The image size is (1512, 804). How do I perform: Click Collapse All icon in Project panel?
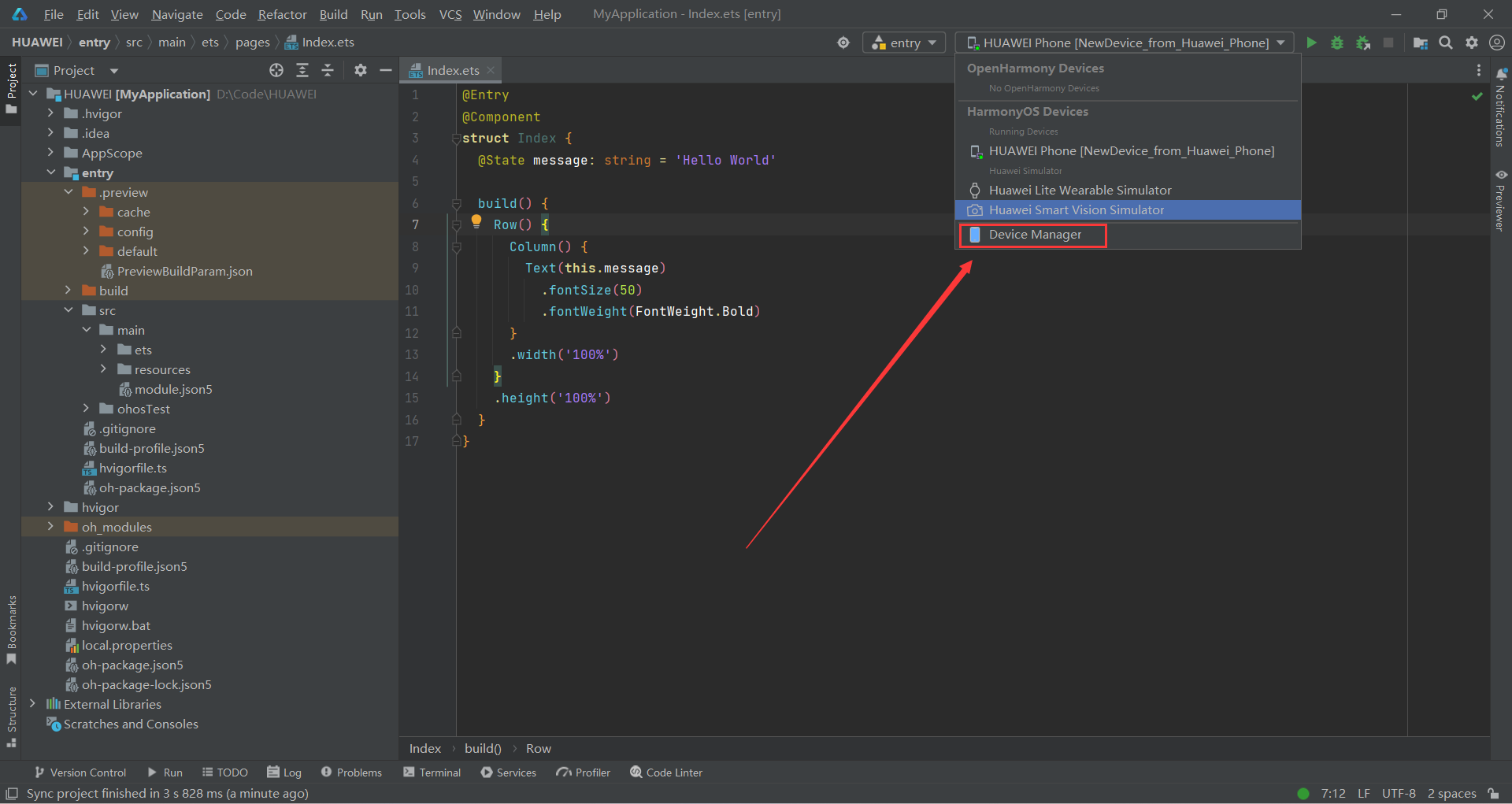click(x=328, y=70)
